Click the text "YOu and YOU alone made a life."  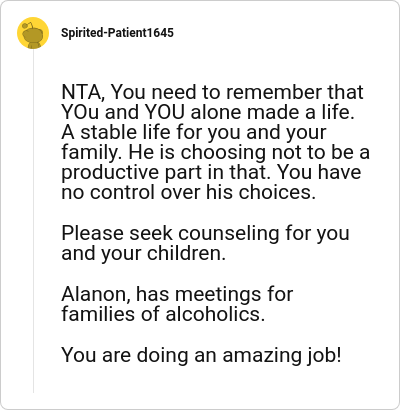(208, 112)
